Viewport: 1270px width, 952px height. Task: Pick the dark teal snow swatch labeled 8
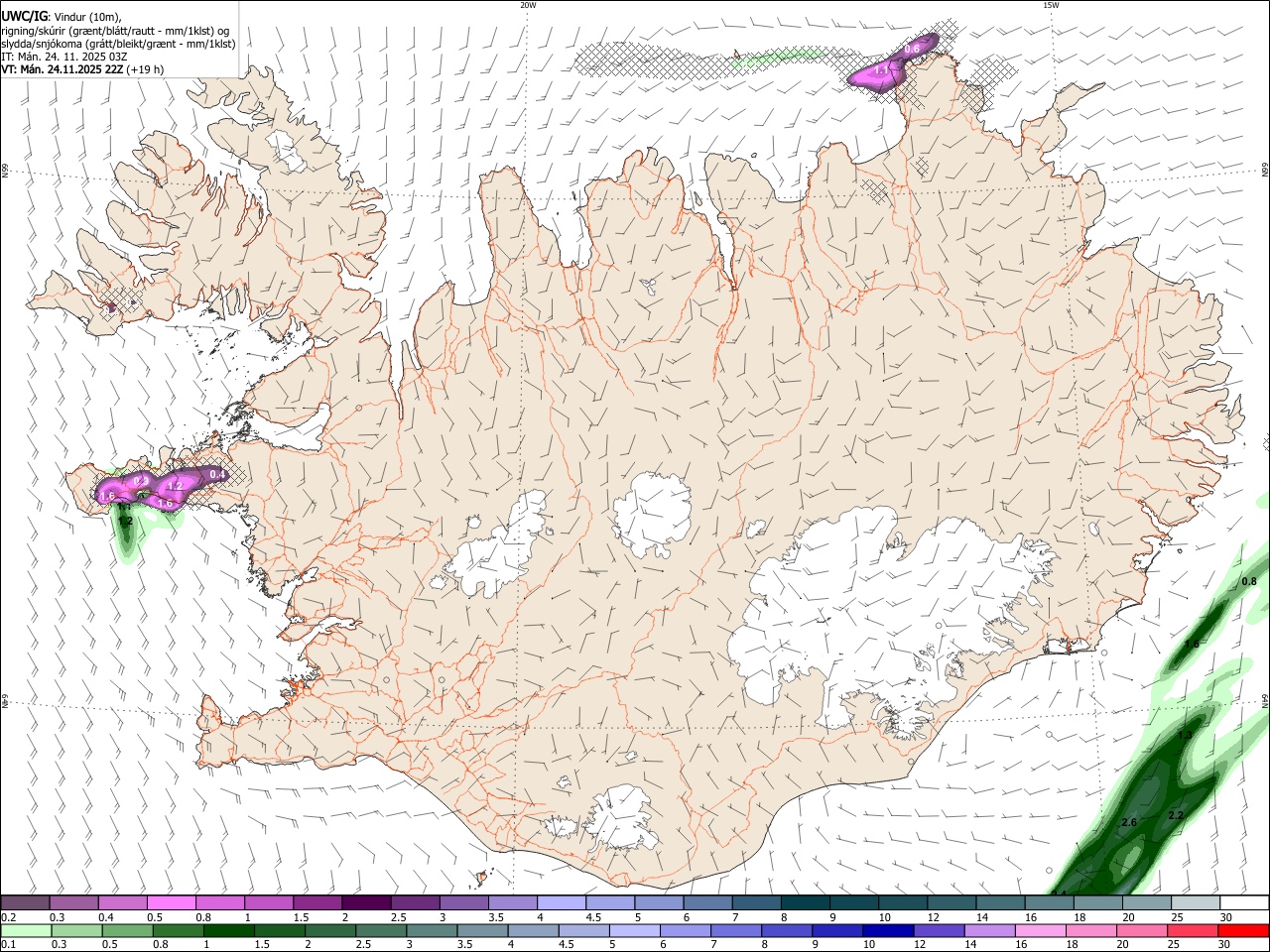tap(806, 902)
